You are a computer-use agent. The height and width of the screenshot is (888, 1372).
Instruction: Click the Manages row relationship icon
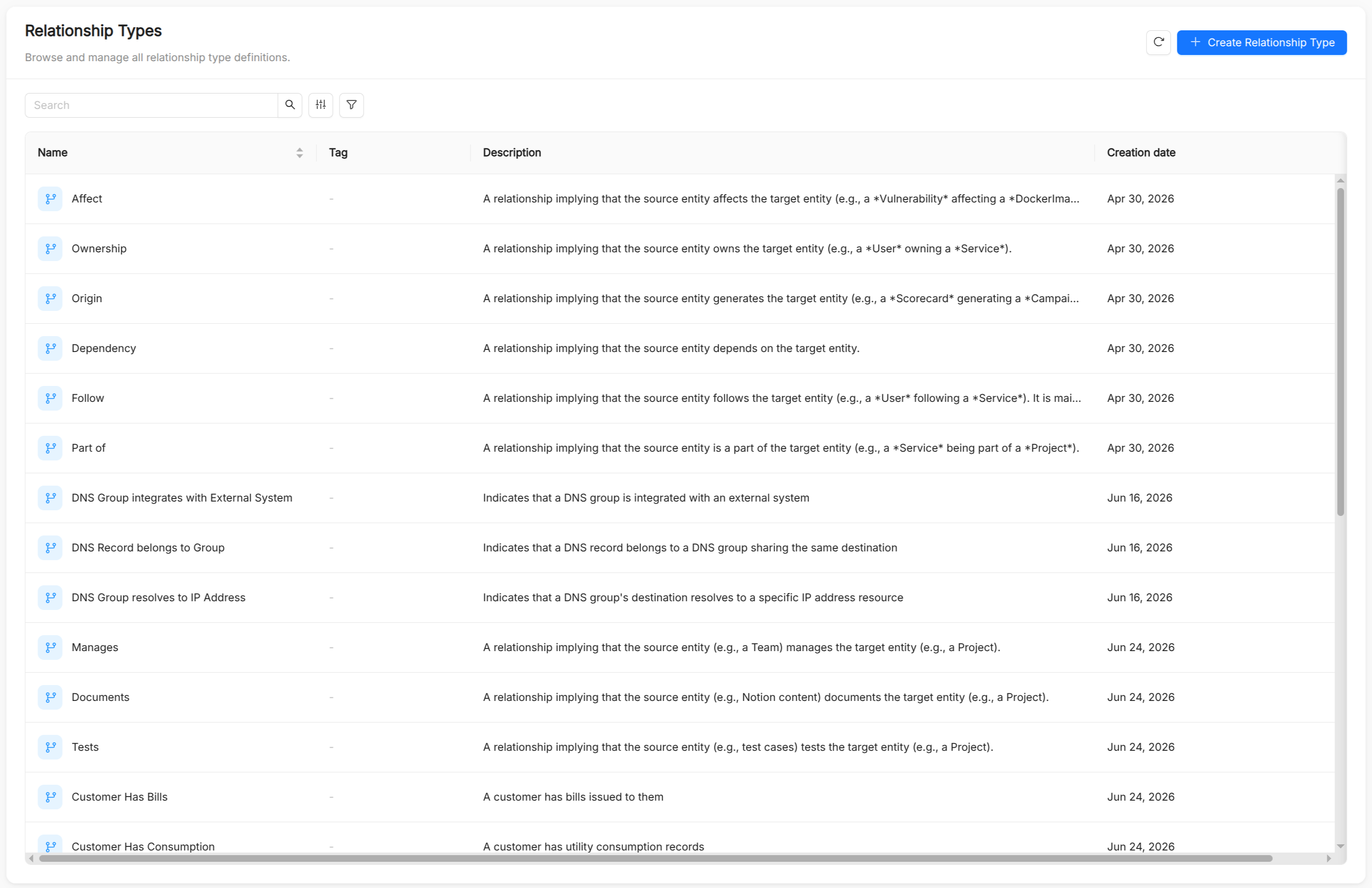coord(50,647)
